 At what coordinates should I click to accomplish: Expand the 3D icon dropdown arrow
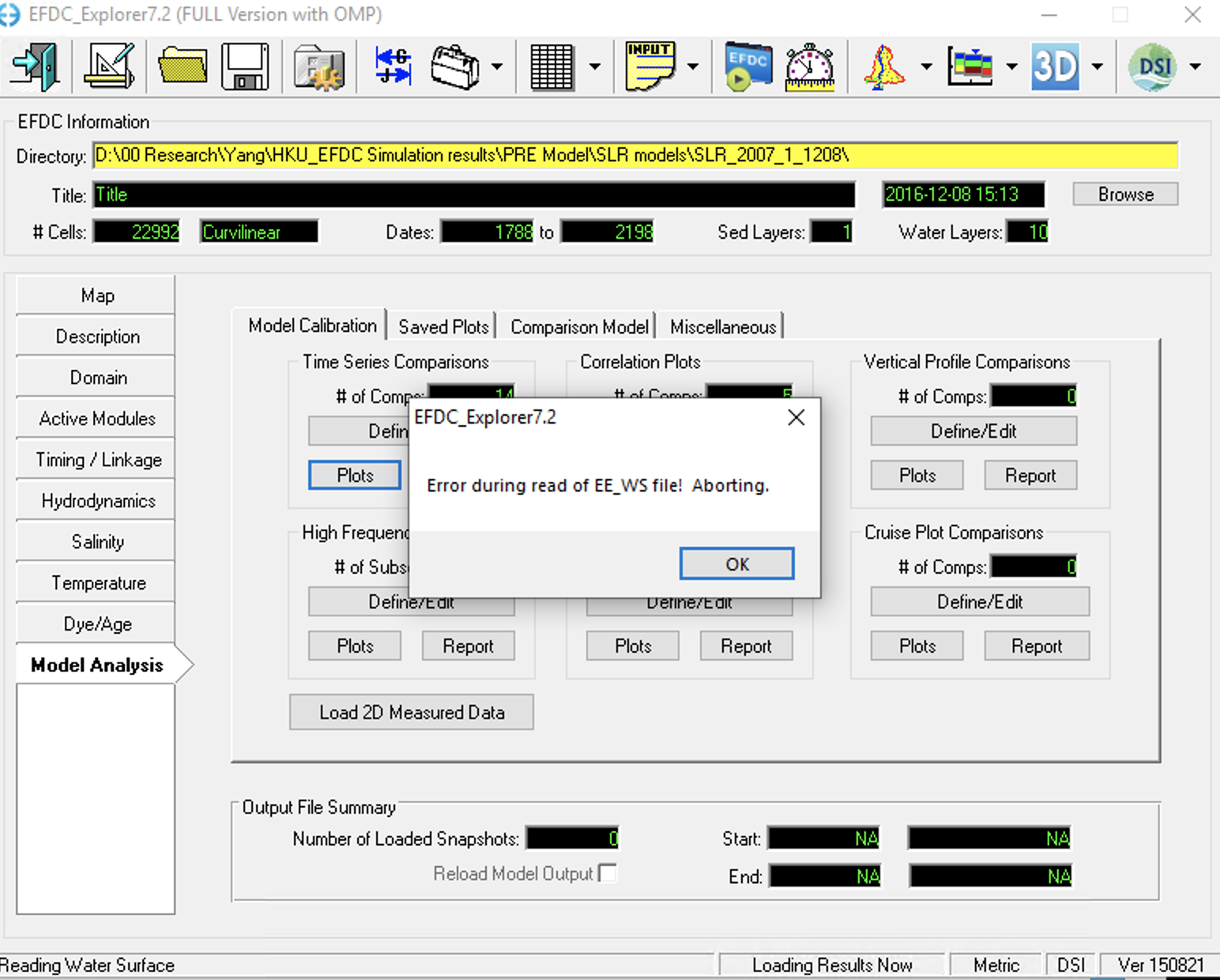pyautogui.click(x=1097, y=66)
